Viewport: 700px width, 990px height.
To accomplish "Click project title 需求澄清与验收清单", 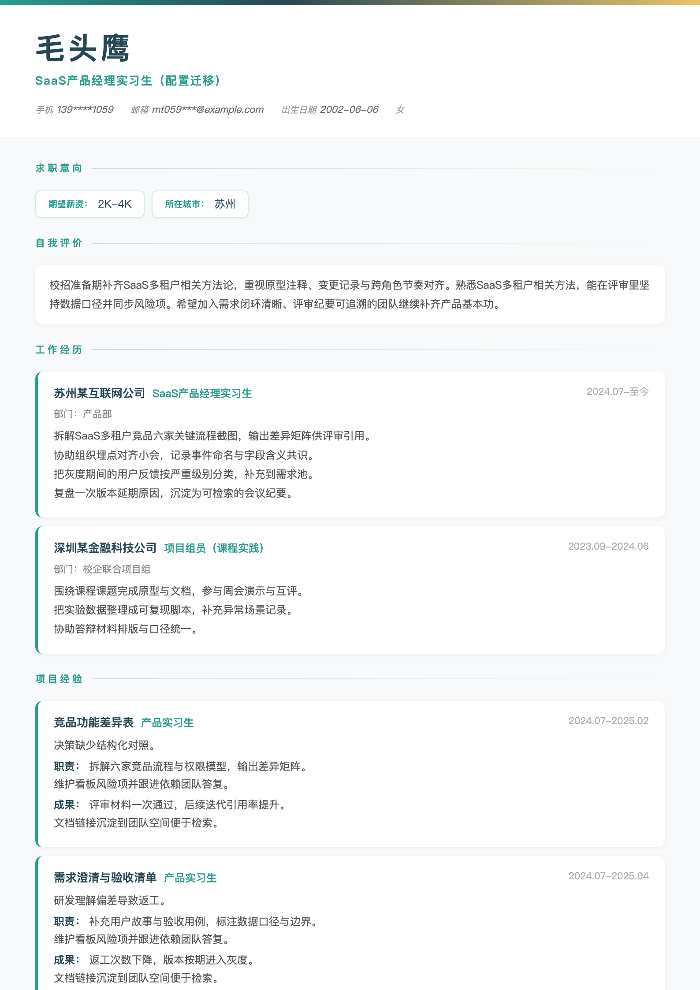I will 105,878.
